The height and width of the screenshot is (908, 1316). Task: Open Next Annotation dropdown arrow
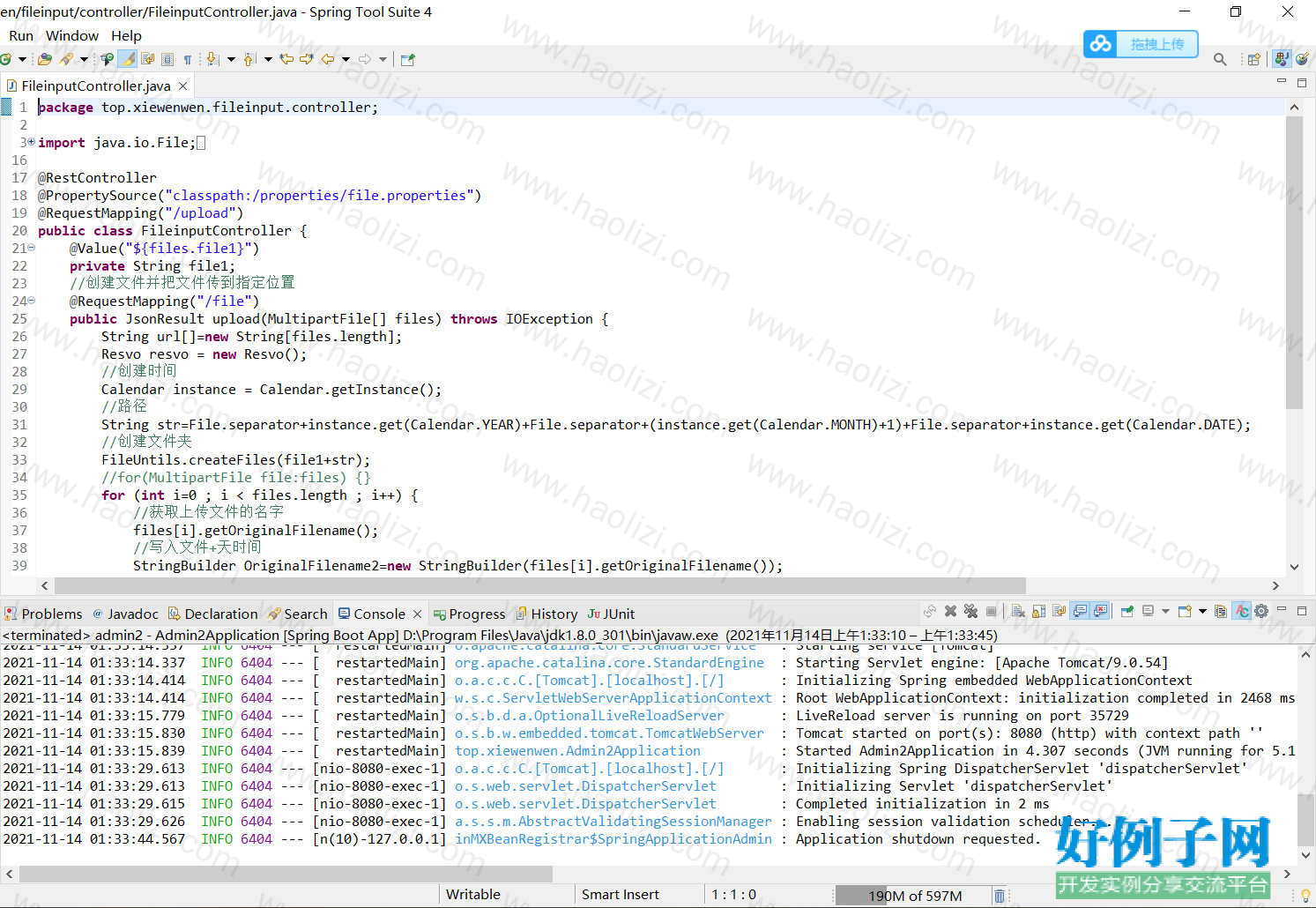point(231,59)
